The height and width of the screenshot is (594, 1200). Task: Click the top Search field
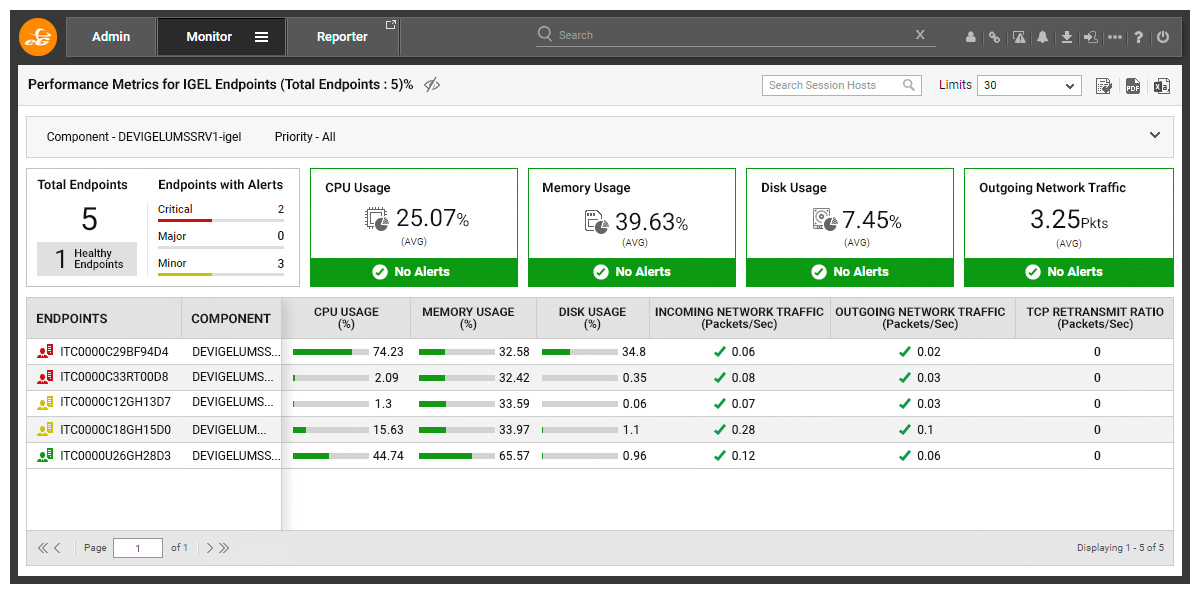click(x=735, y=35)
